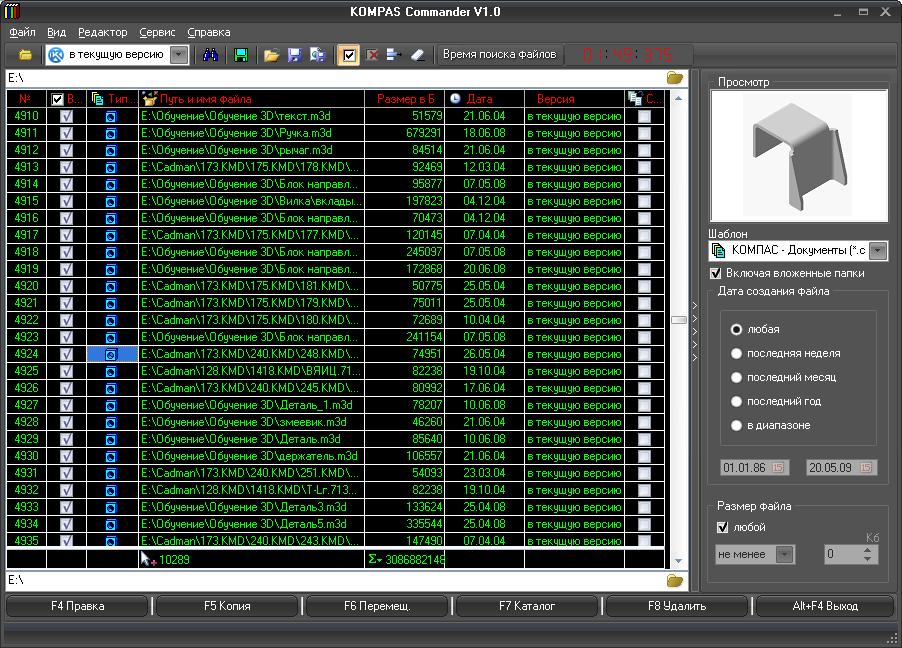Open the Шаблон КОМПАС - Документы dropdown
Screen dimensions: 902x648
pos(877,250)
